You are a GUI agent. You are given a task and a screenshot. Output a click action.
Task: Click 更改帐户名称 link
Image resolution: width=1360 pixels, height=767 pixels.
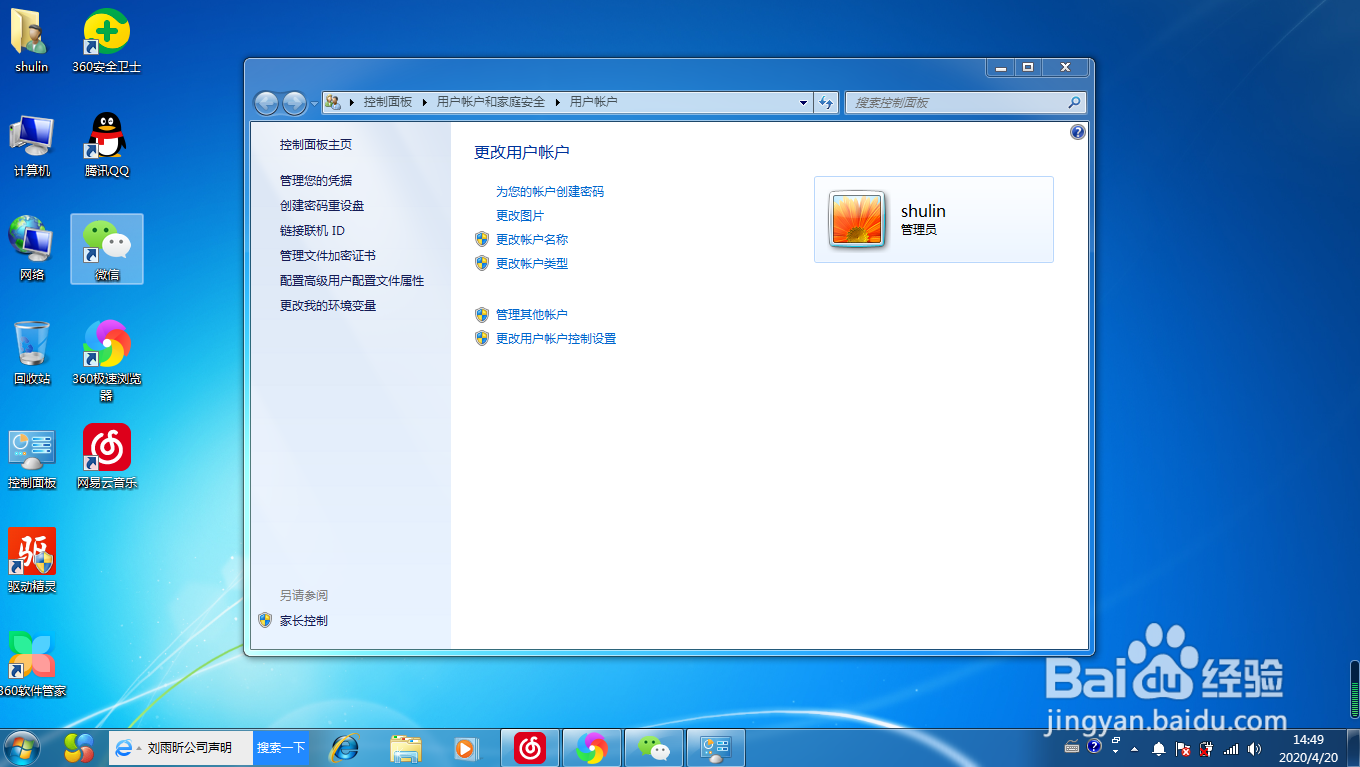pyautogui.click(x=532, y=239)
